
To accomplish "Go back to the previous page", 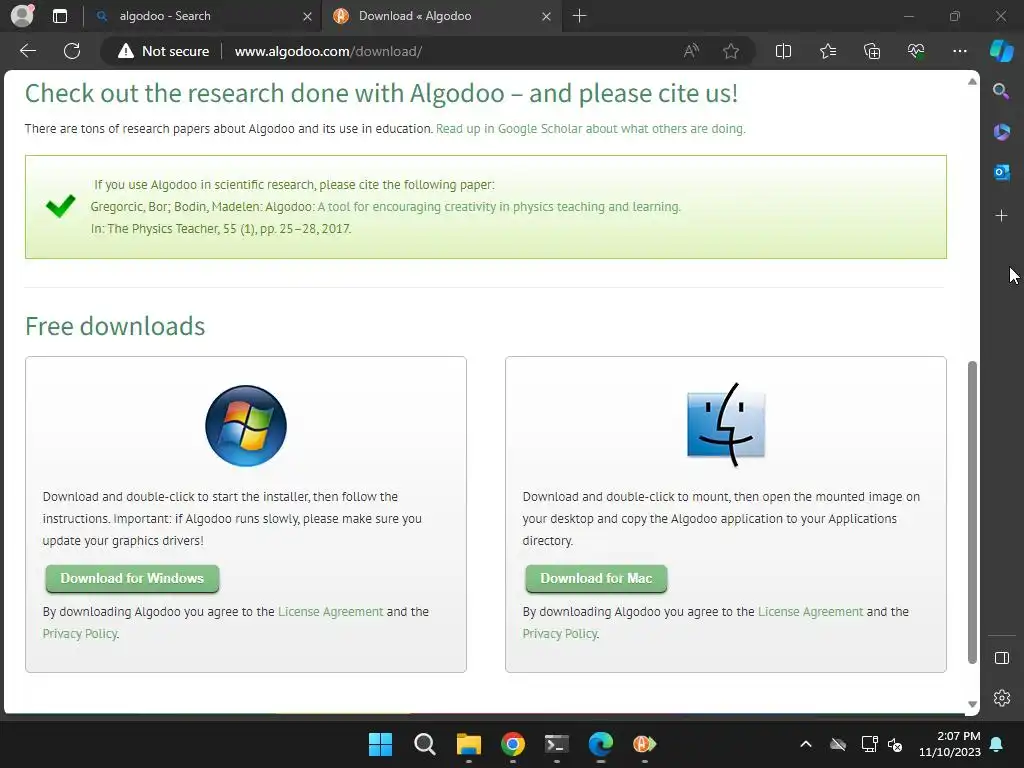I will click(28, 51).
